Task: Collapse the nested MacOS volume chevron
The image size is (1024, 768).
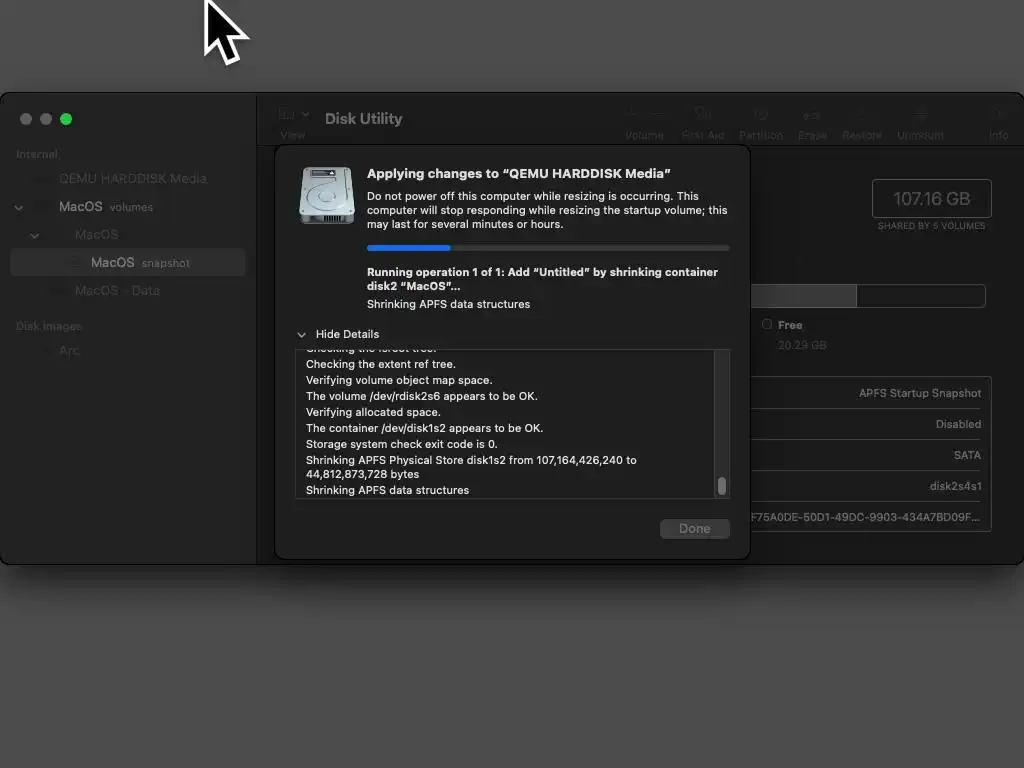Action: 35,236
